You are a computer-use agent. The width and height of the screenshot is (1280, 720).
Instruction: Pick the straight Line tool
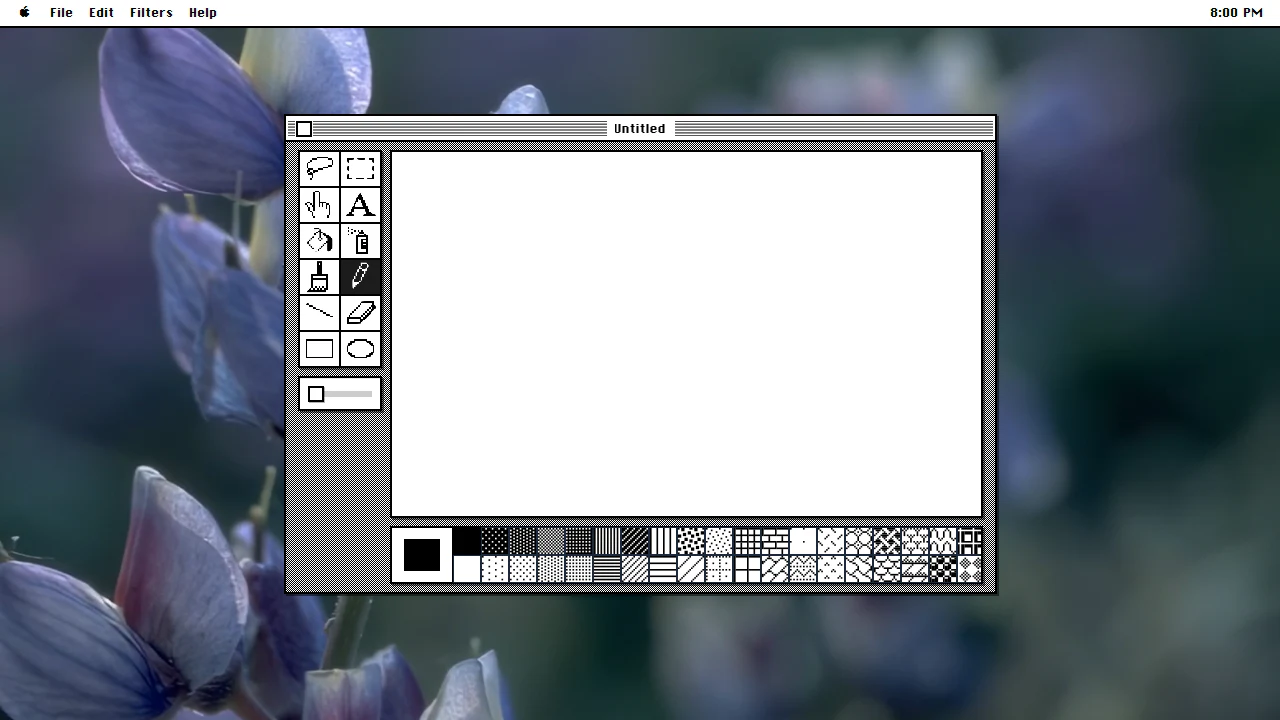(320, 313)
